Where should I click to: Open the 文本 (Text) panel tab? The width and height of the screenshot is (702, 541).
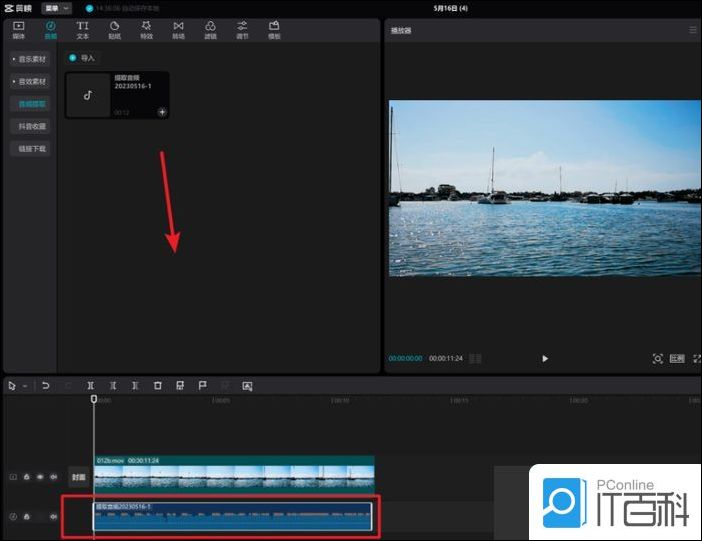[x=83, y=29]
